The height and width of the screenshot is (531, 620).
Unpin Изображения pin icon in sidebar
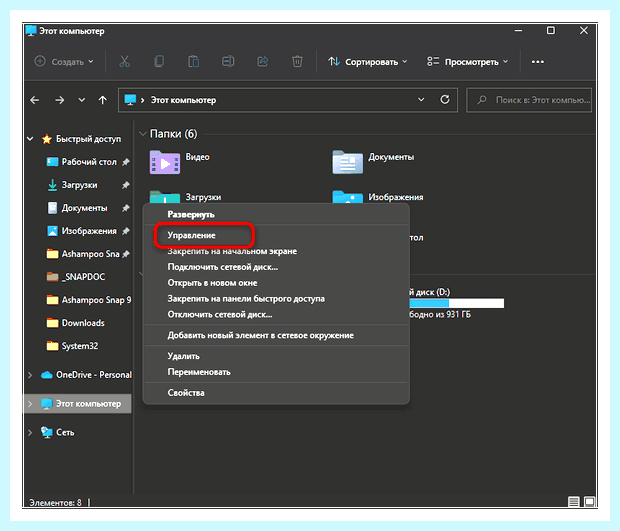click(x=125, y=231)
